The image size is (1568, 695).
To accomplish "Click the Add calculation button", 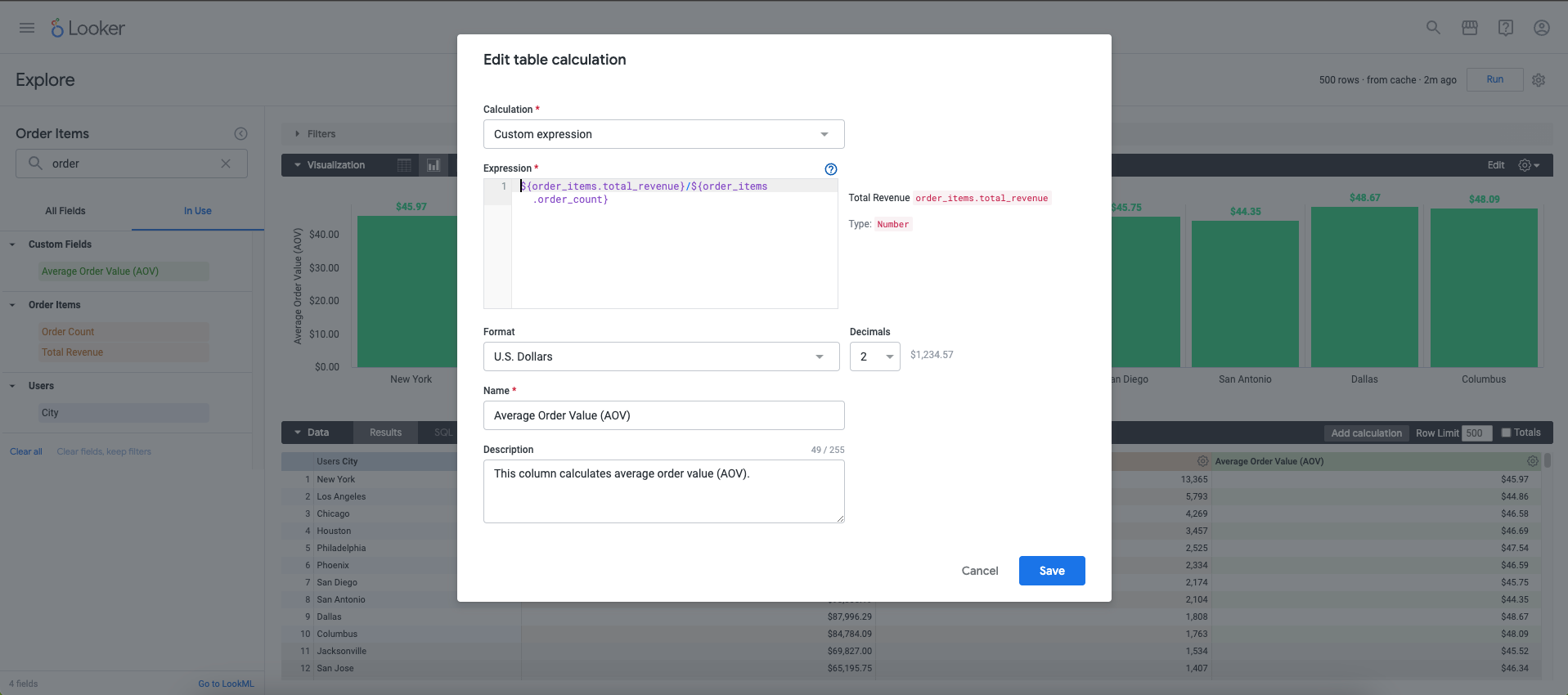I will 1366,433.
